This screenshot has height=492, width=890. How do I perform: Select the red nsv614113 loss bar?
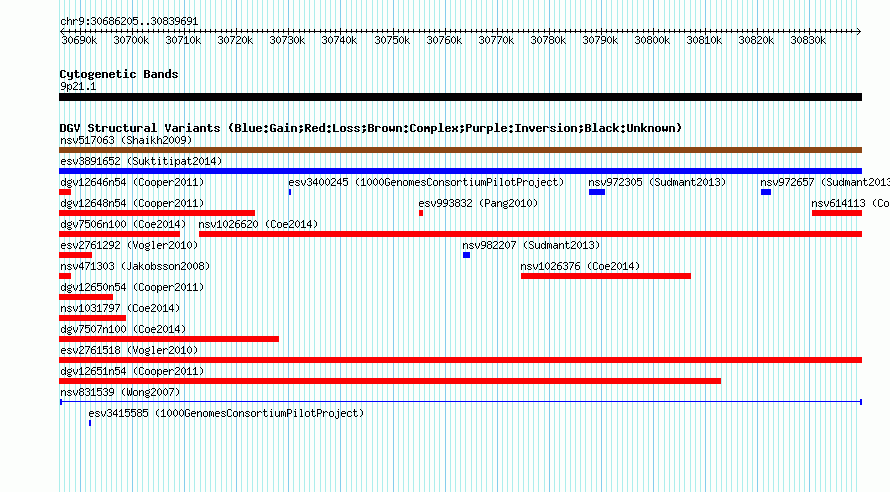[837, 213]
